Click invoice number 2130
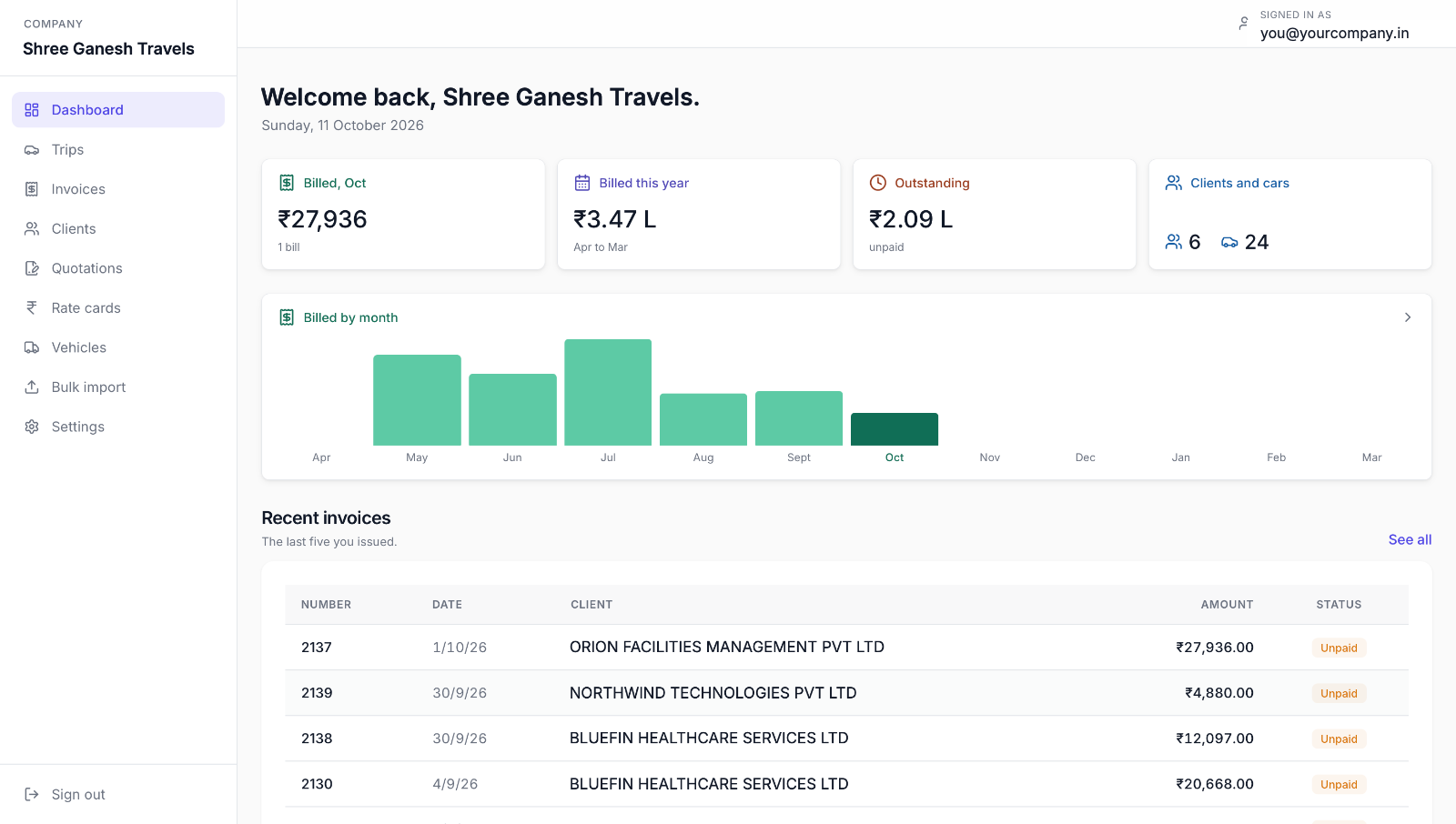This screenshot has width=1456, height=824. pyautogui.click(x=317, y=784)
